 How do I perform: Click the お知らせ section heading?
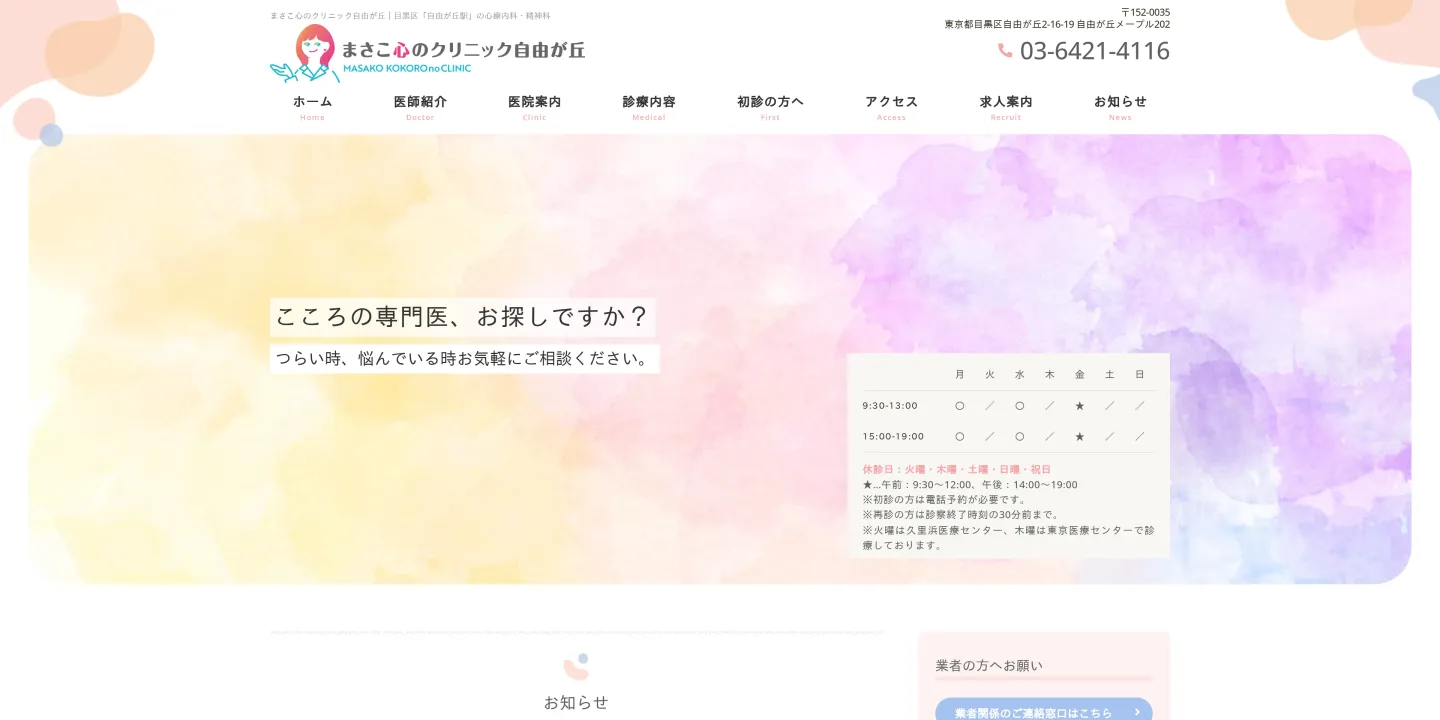click(x=576, y=702)
